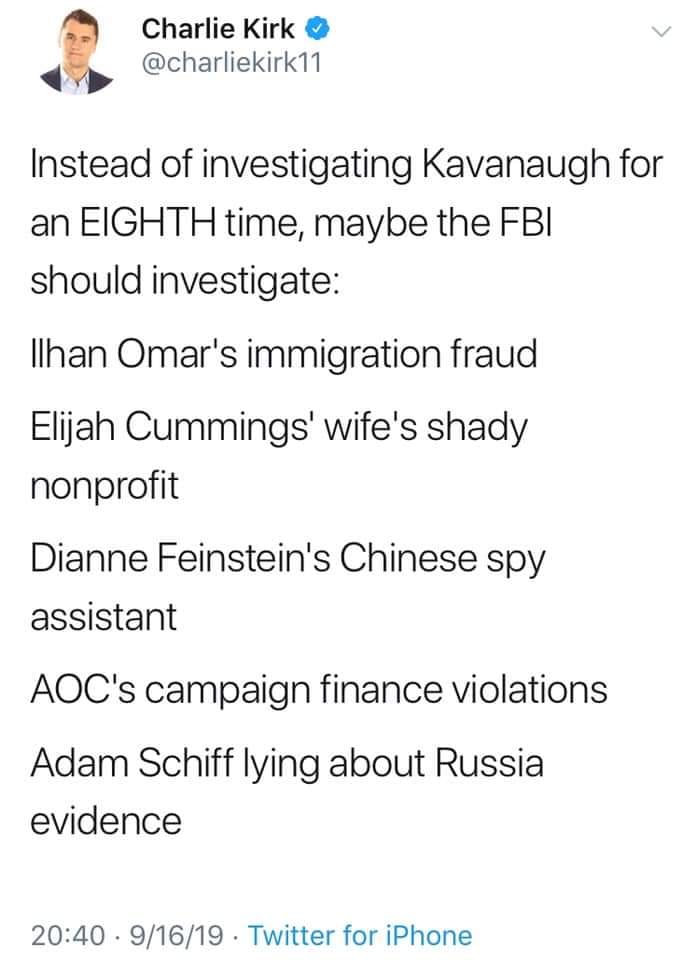Click the word Kavanaugh in the tweet
Viewport: 696px width, 960px height.
[x=501, y=164]
